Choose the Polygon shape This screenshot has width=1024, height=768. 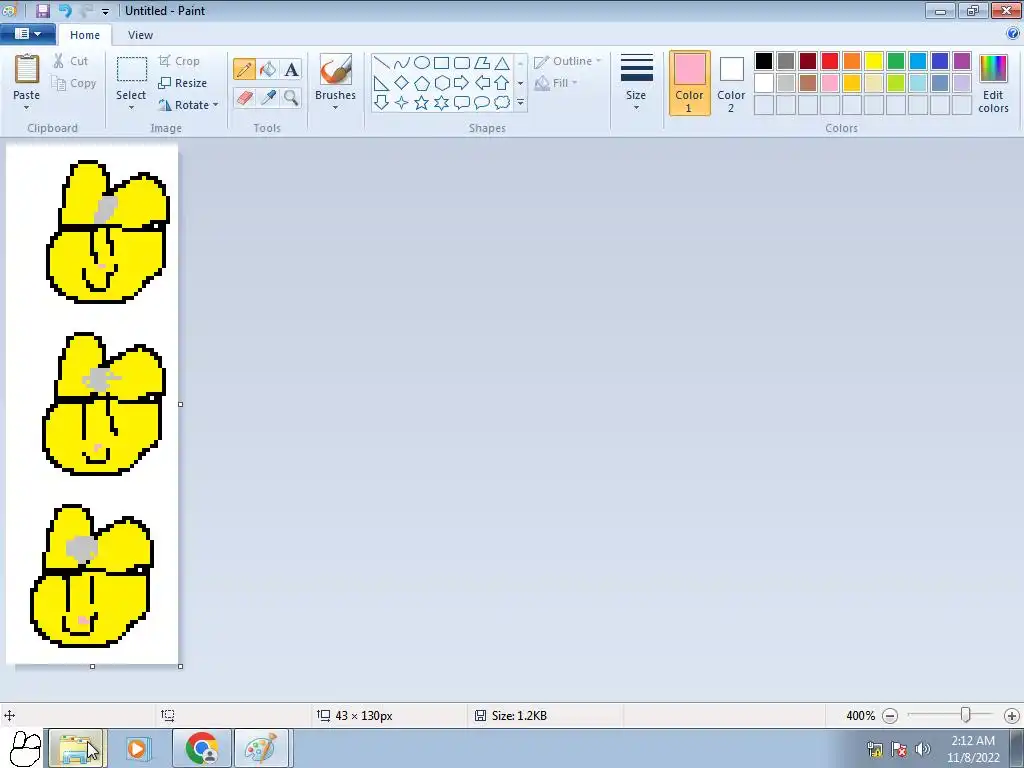coord(482,63)
